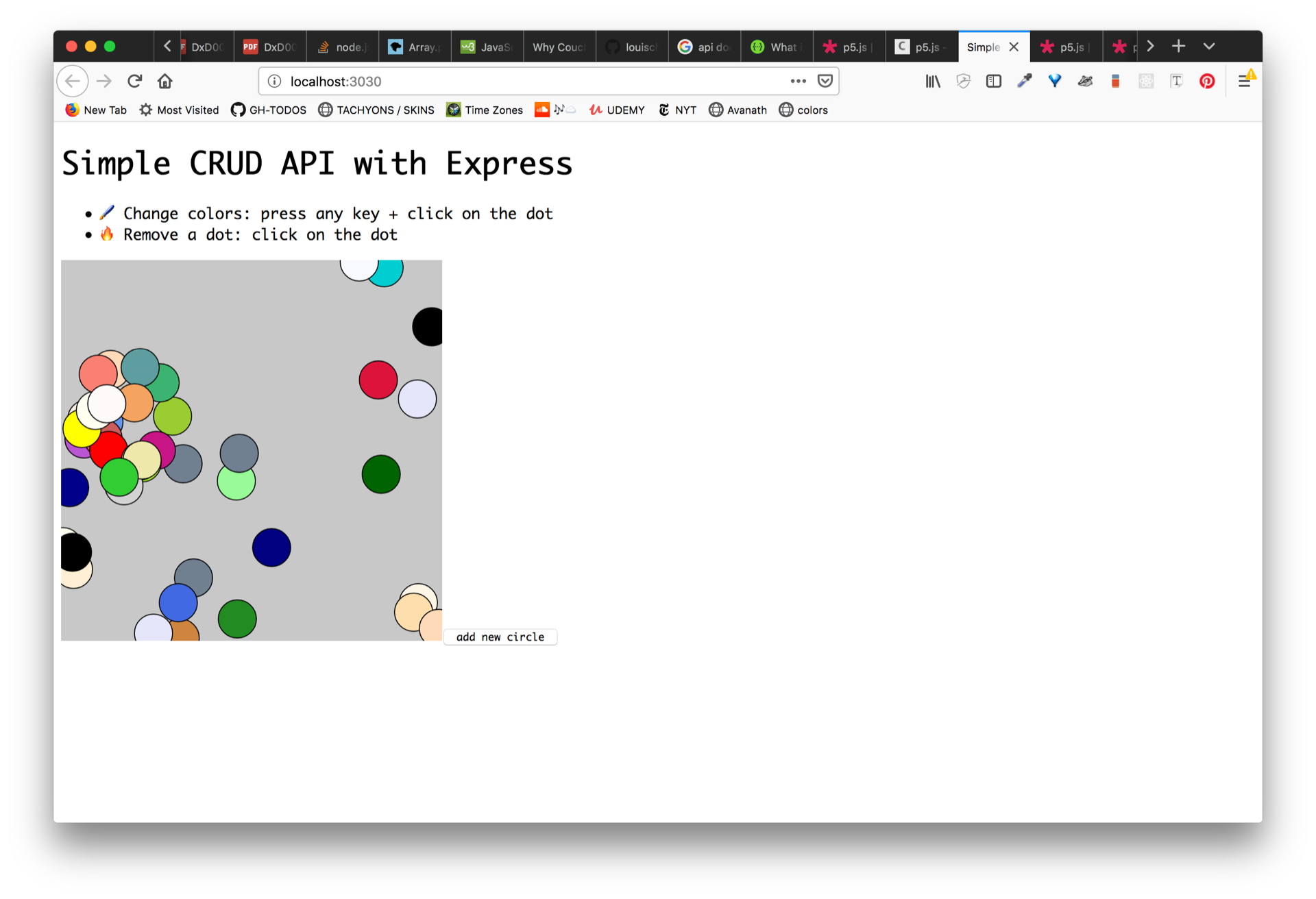Toggle the sidebar panel view

[x=994, y=82]
